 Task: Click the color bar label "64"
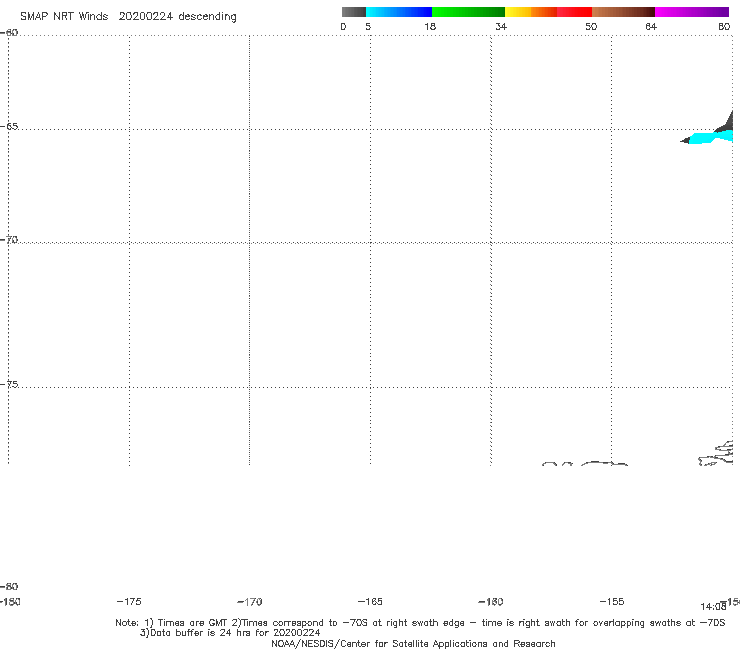click(651, 27)
